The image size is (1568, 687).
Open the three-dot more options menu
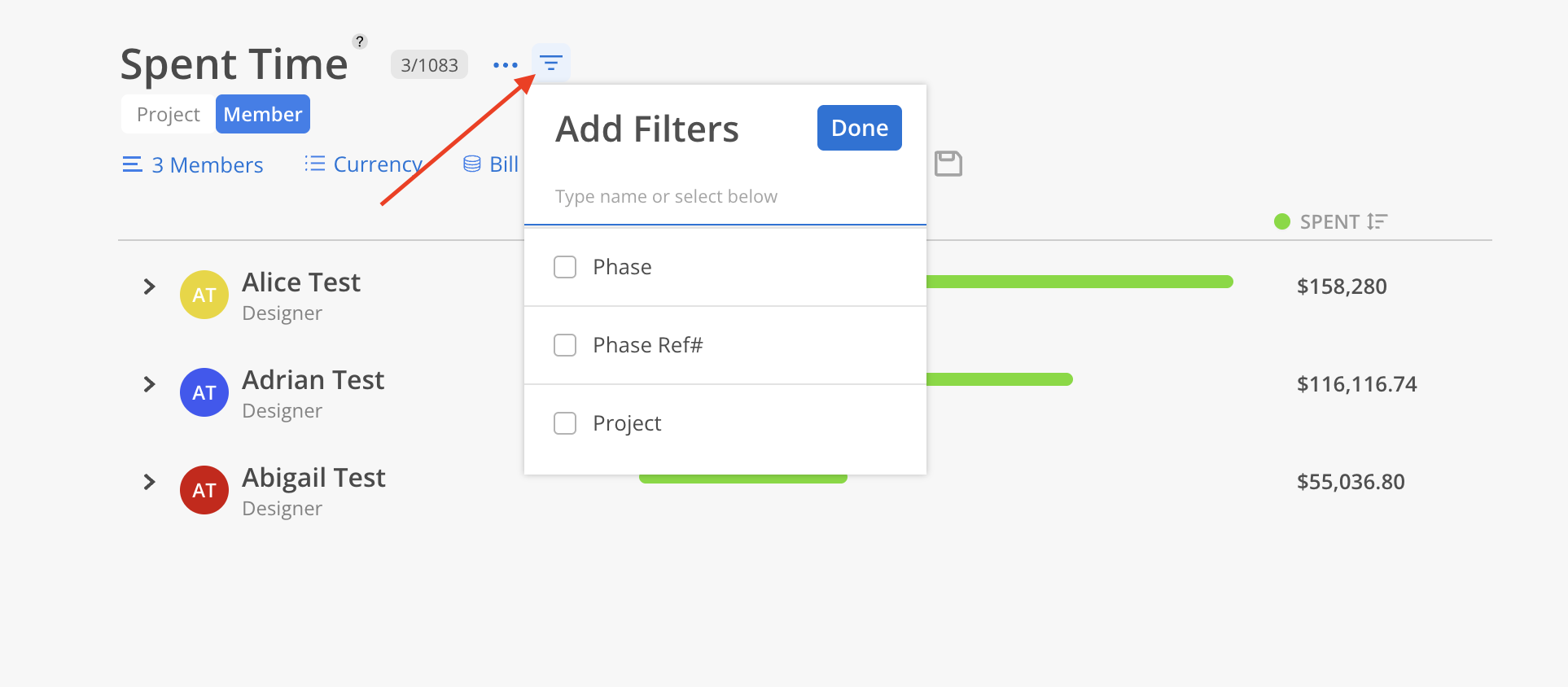[x=506, y=65]
